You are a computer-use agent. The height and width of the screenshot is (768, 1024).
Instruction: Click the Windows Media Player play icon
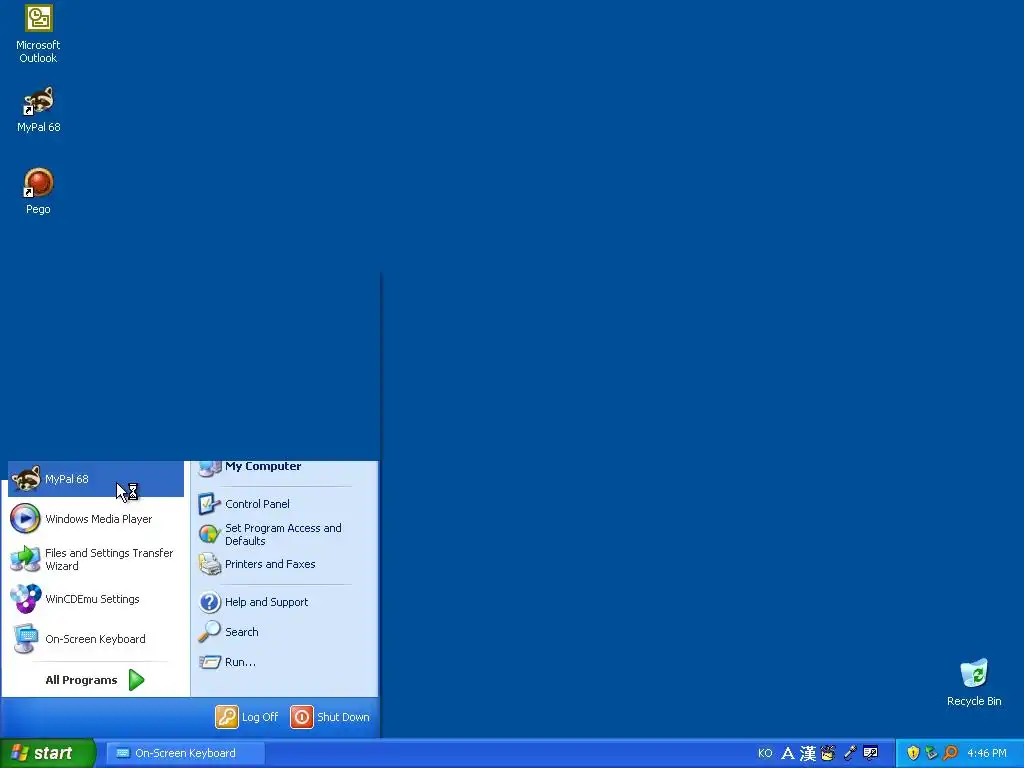click(25, 519)
